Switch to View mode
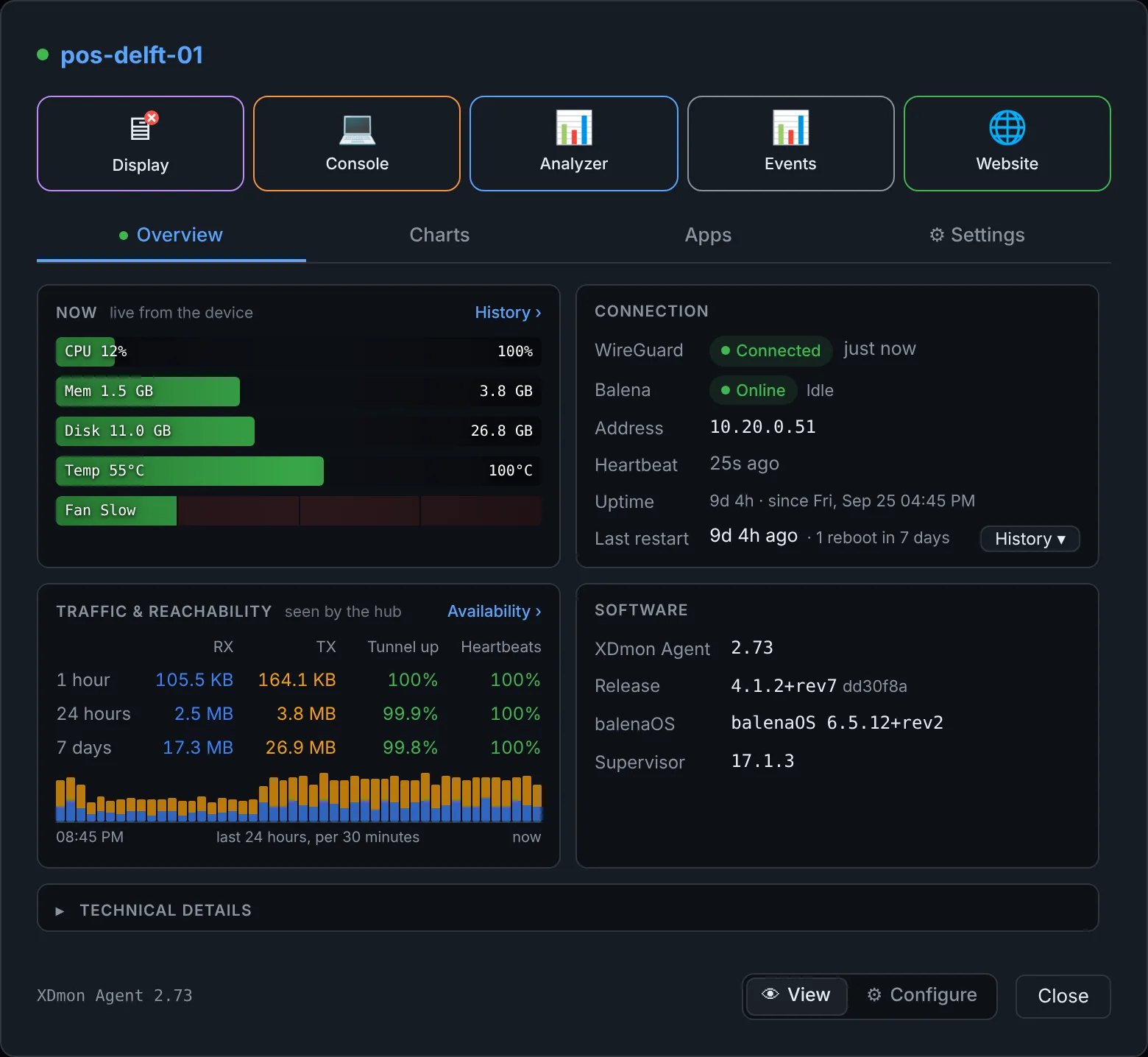 tap(796, 995)
